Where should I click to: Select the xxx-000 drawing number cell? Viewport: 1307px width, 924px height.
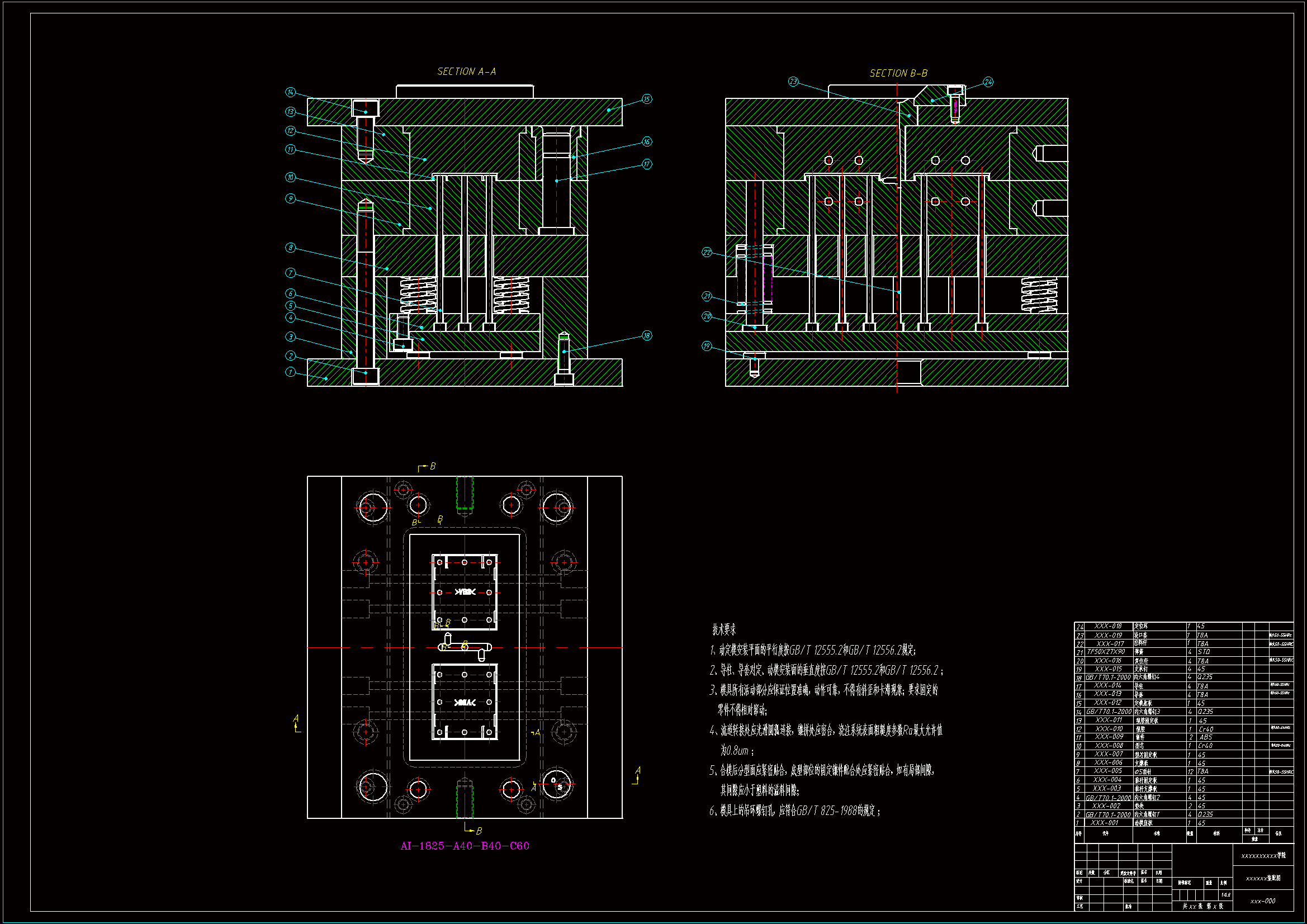tap(1263, 901)
